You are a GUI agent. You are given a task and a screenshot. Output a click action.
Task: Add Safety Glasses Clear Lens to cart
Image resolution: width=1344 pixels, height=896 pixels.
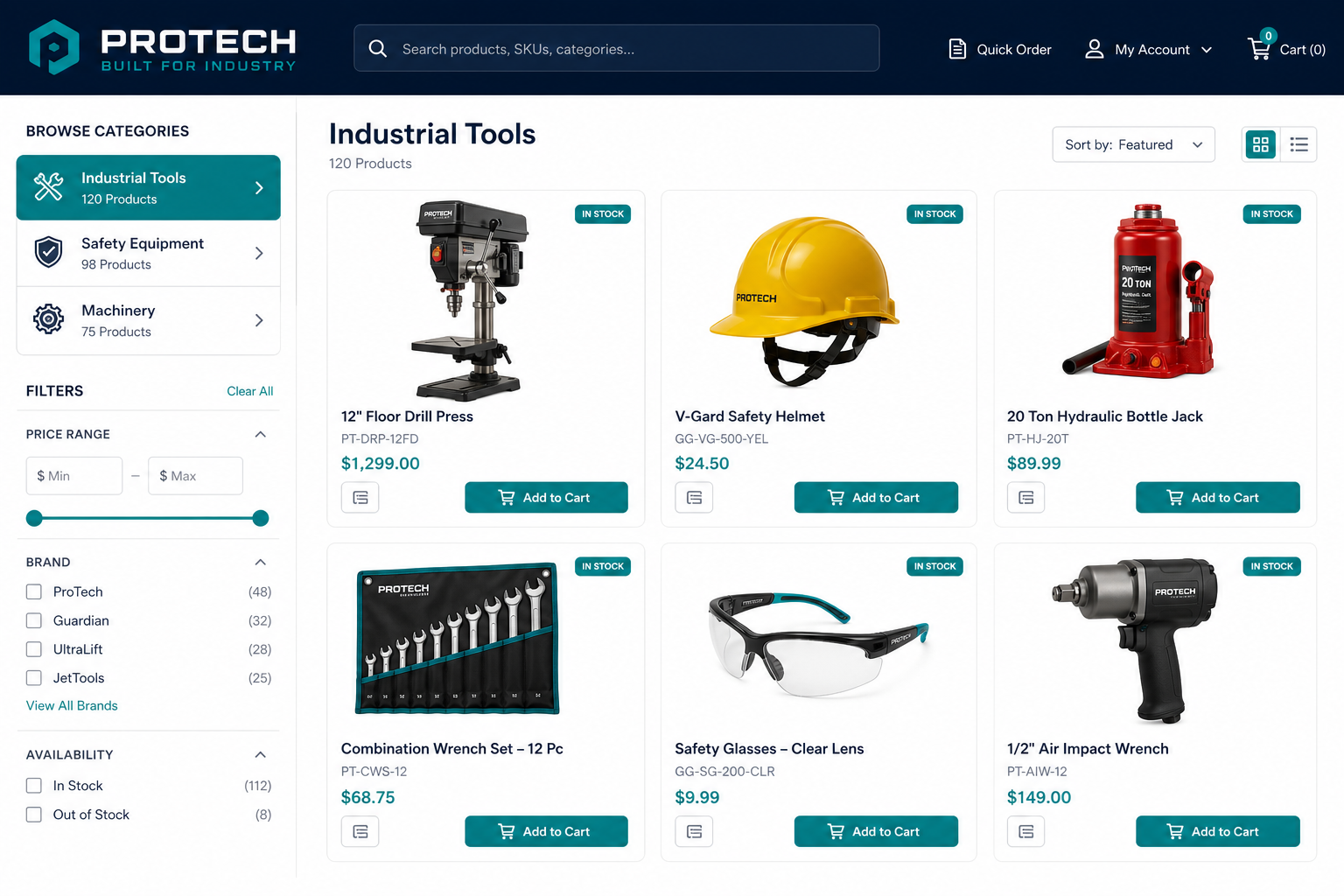(876, 831)
